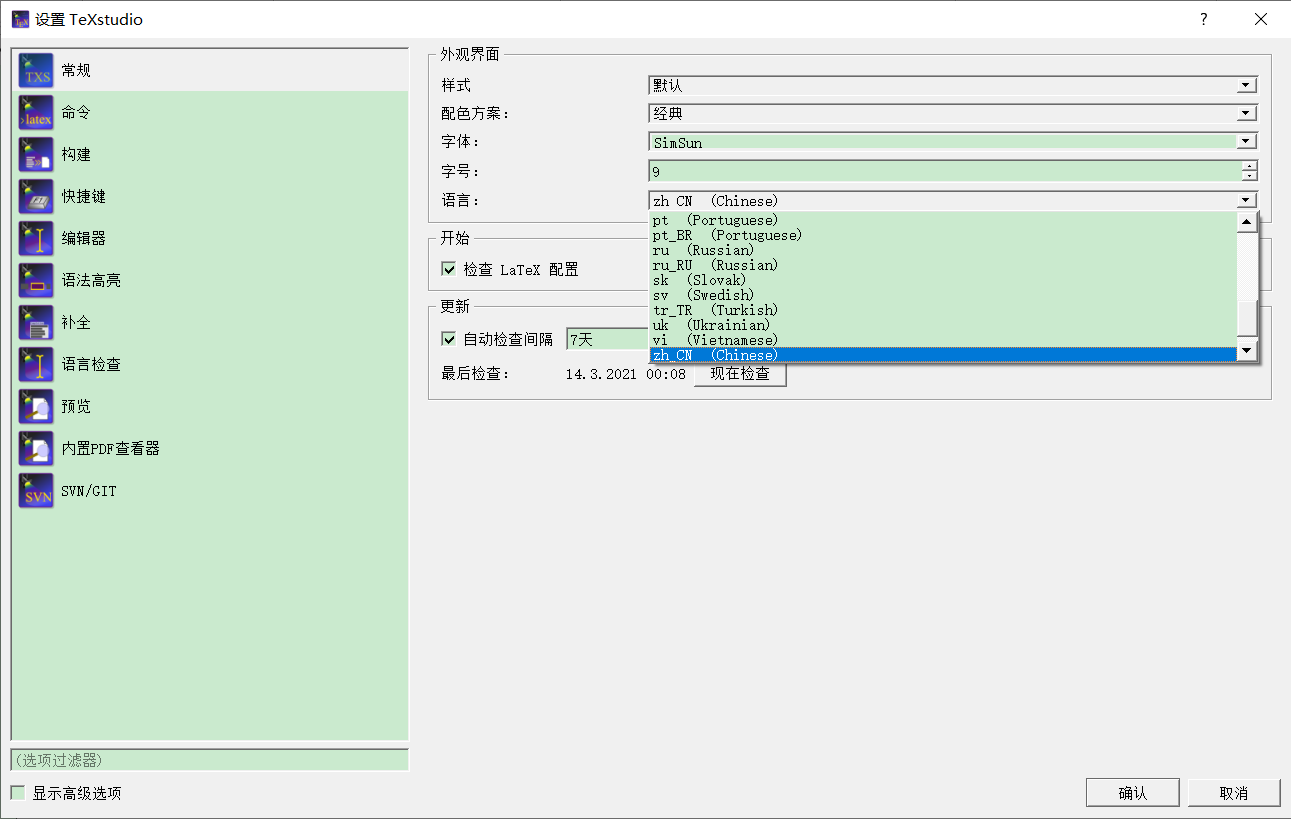Screen dimensions: 1291x819
Task: Disable the 自动检查间隔 update checkbox
Action: pos(448,339)
